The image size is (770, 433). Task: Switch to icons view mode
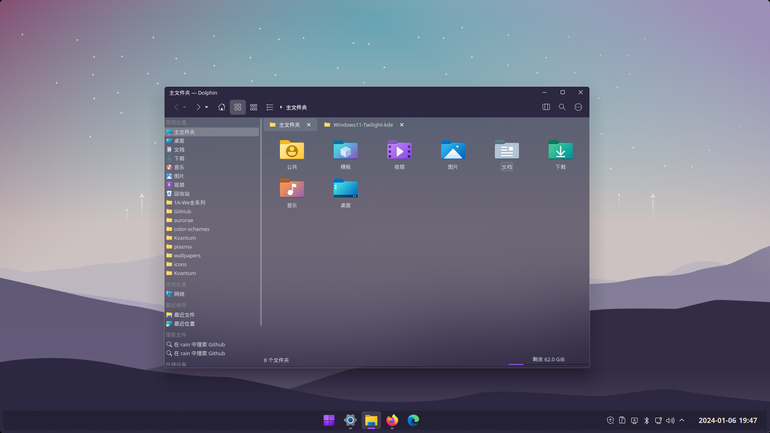pyautogui.click(x=238, y=107)
